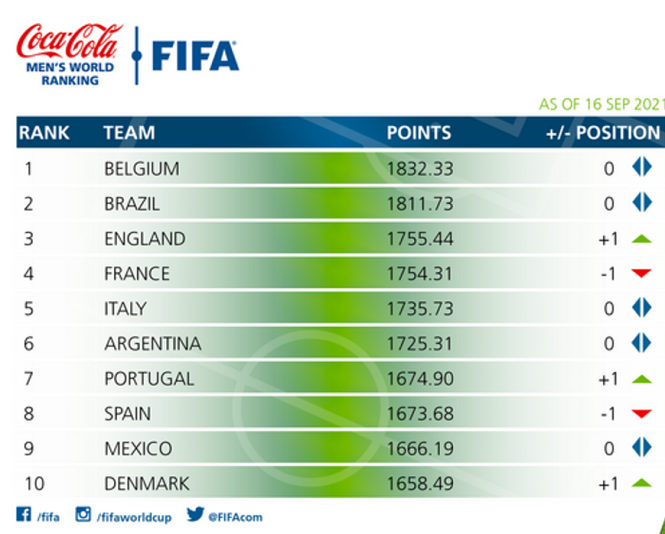Click France's red down arrow

tap(641, 273)
